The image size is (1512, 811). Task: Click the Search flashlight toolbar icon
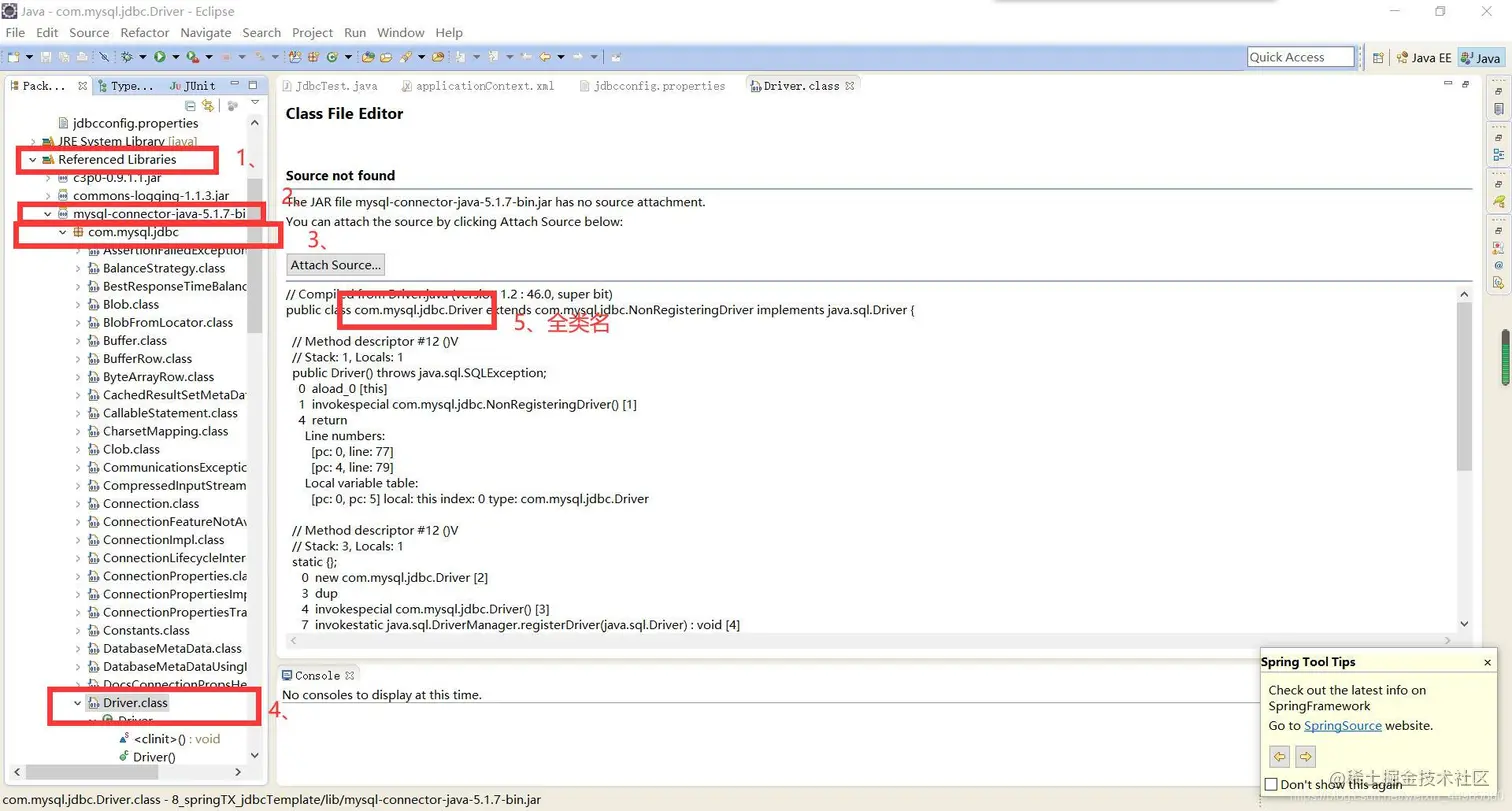click(405, 57)
